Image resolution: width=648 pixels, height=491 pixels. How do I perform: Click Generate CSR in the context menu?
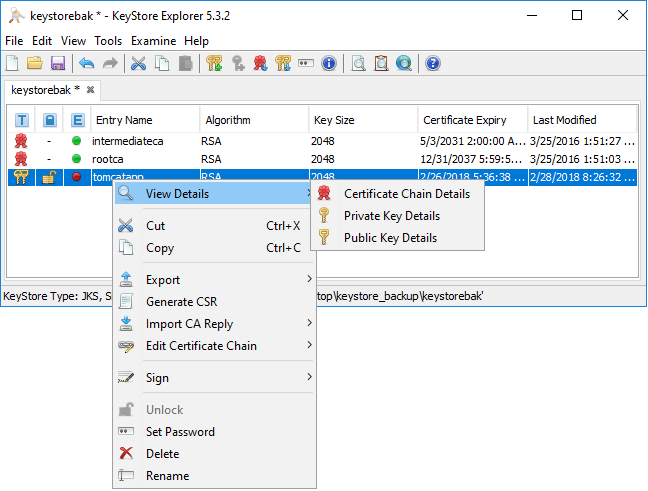[x=181, y=302]
